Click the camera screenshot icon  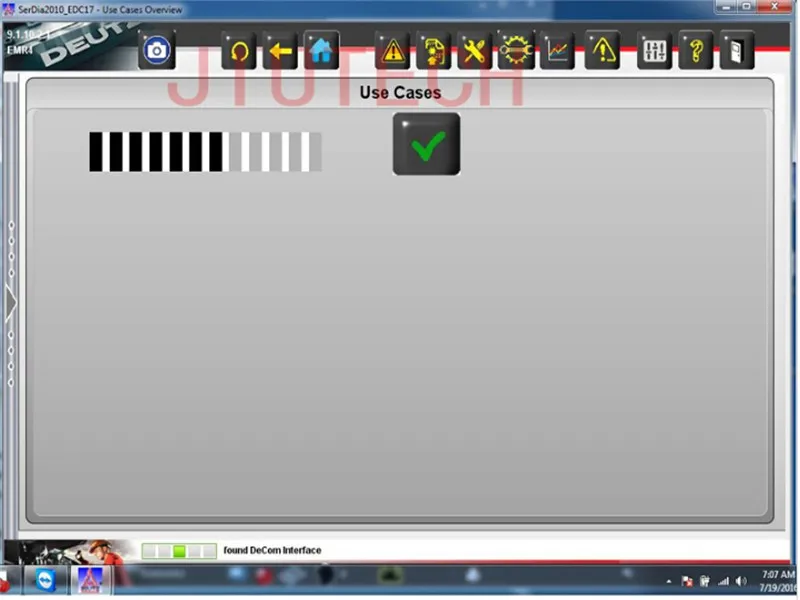point(157,51)
